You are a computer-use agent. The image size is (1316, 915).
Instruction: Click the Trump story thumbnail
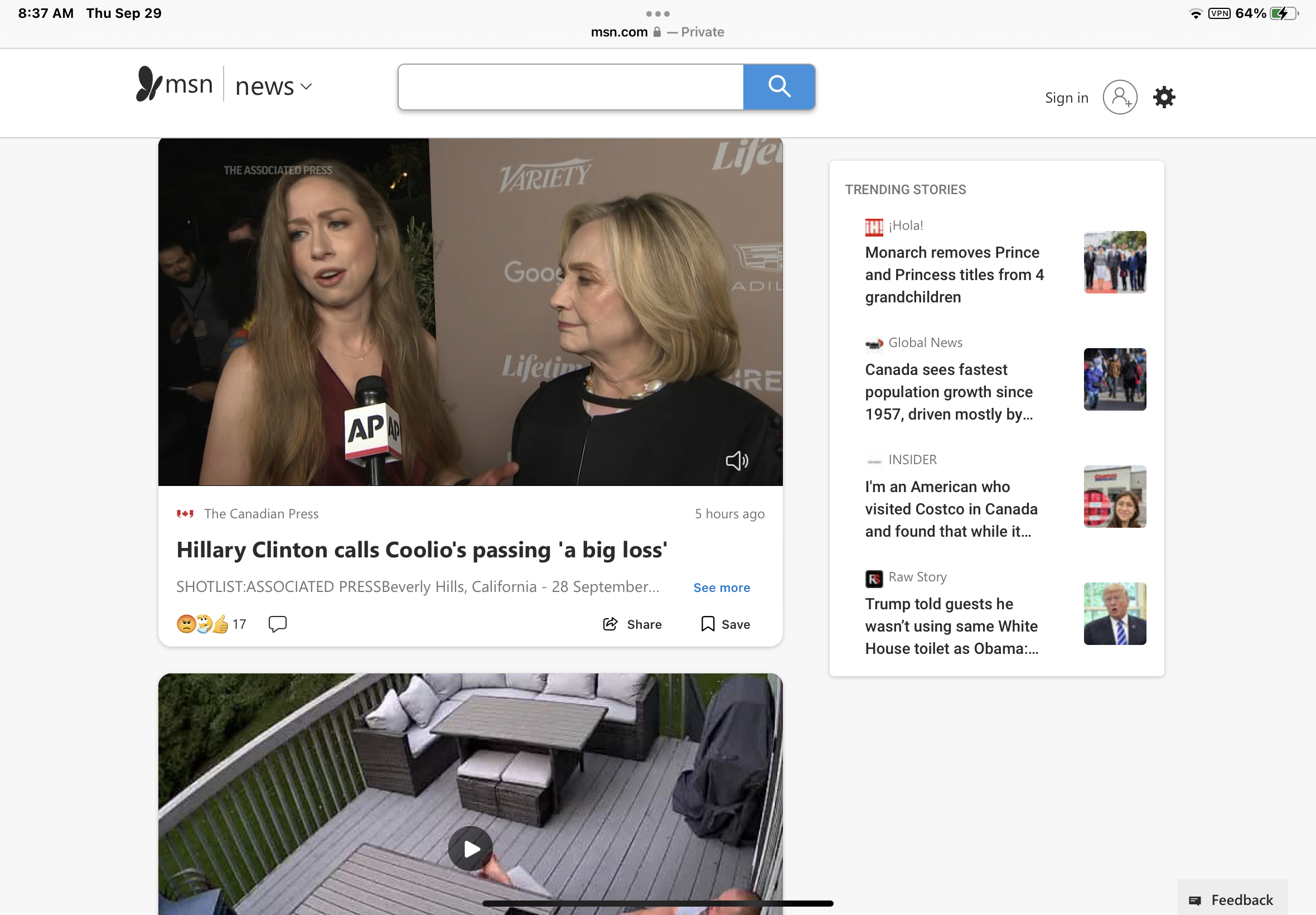[1115, 614]
